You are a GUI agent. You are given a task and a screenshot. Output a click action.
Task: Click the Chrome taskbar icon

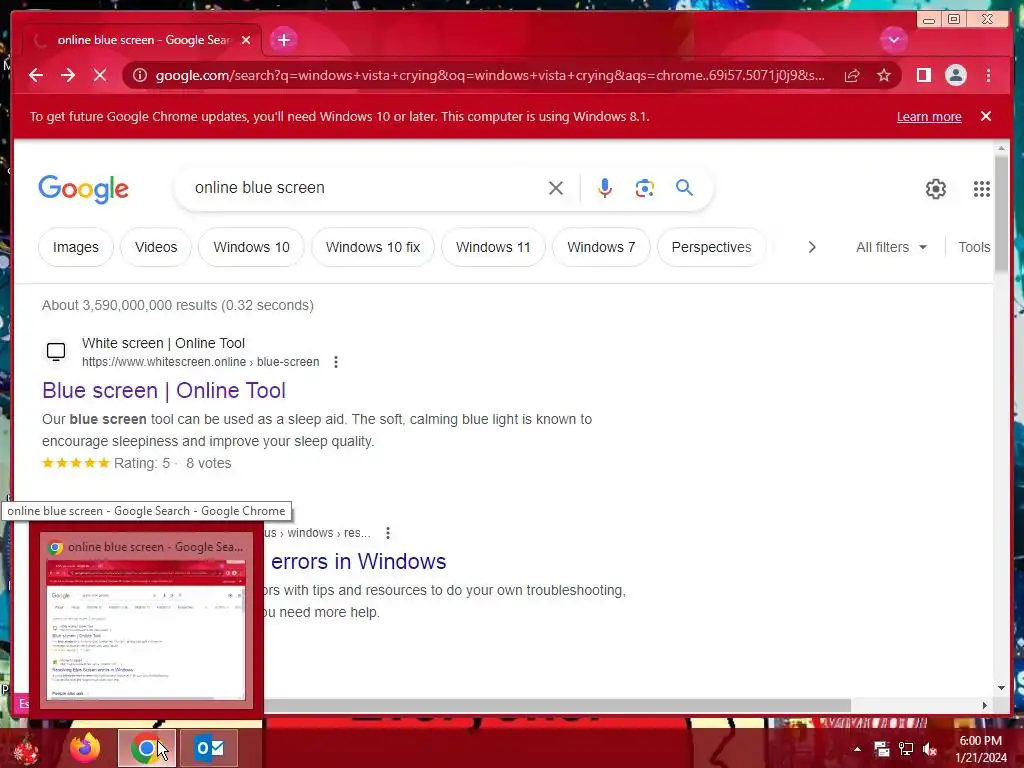146,748
